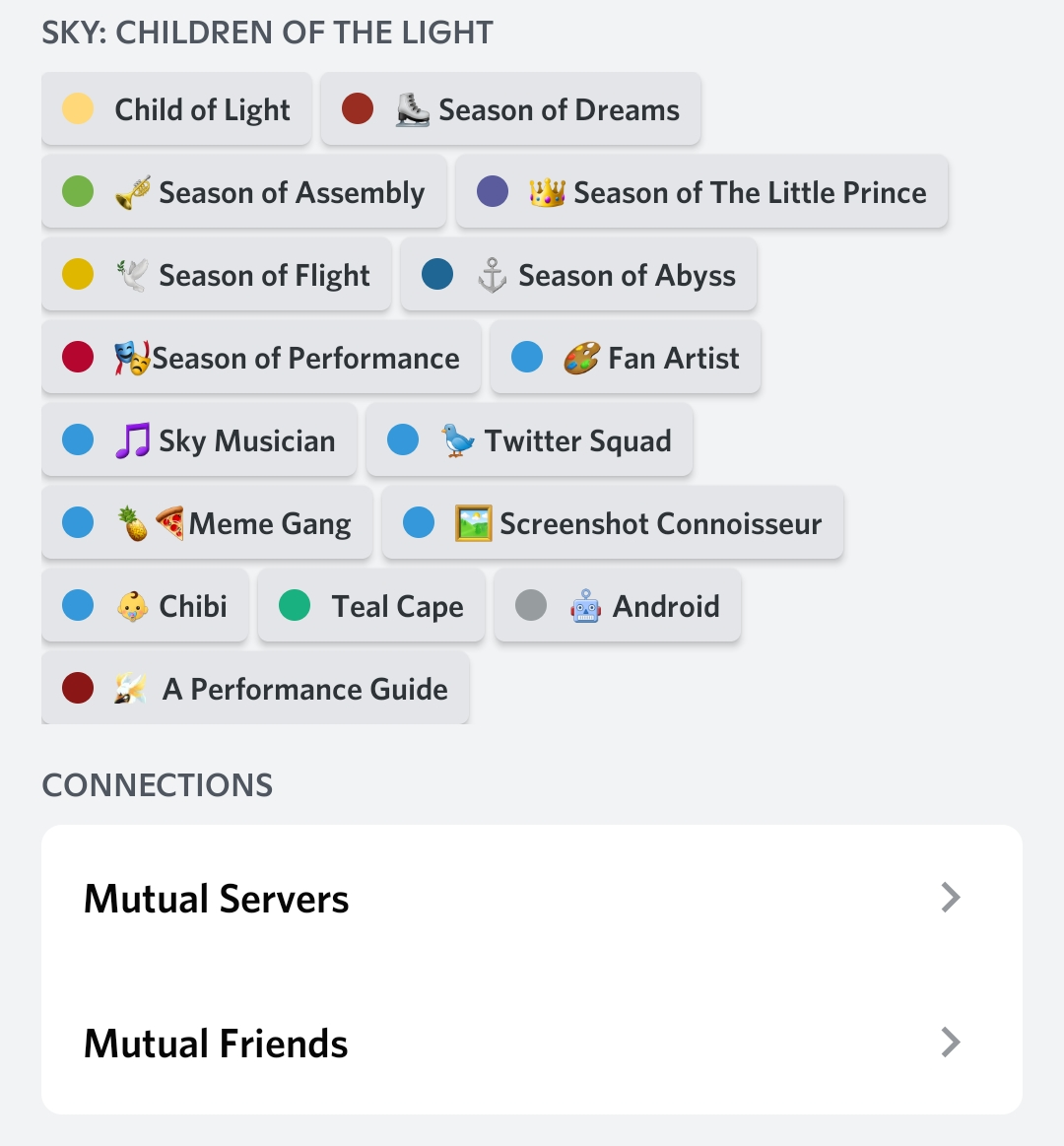Click the robot icon on Android role
The height and width of the screenshot is (1146, 1064).
click(585, 606)
